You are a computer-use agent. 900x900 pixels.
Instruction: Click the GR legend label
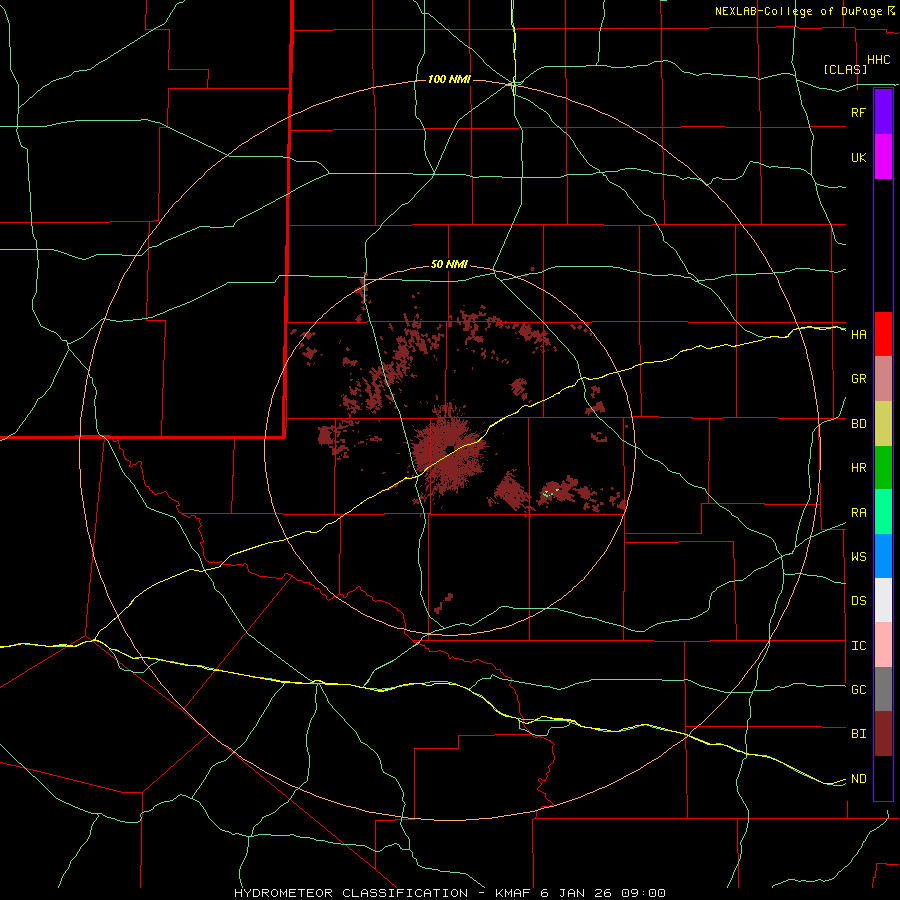click(x=859, y=379)
